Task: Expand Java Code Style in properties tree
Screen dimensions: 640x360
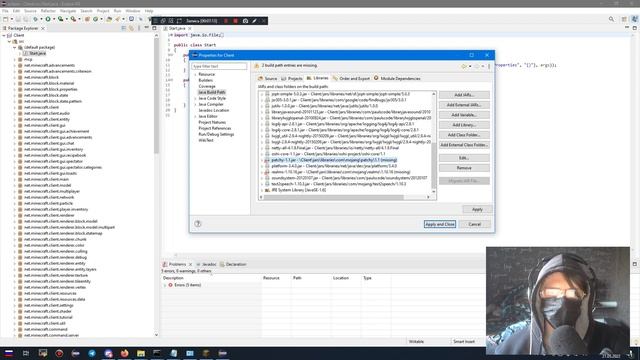Action: coord(196,98)
